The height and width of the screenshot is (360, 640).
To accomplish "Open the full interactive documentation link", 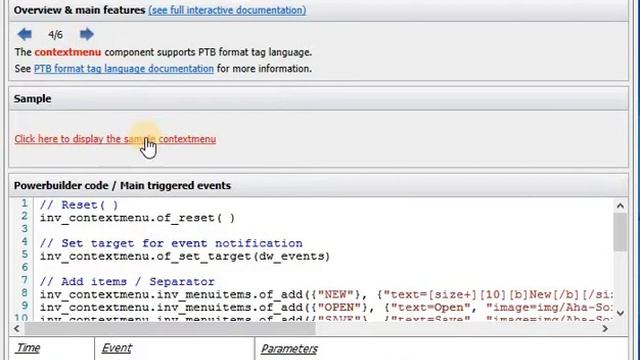I will tap(227, 10).
